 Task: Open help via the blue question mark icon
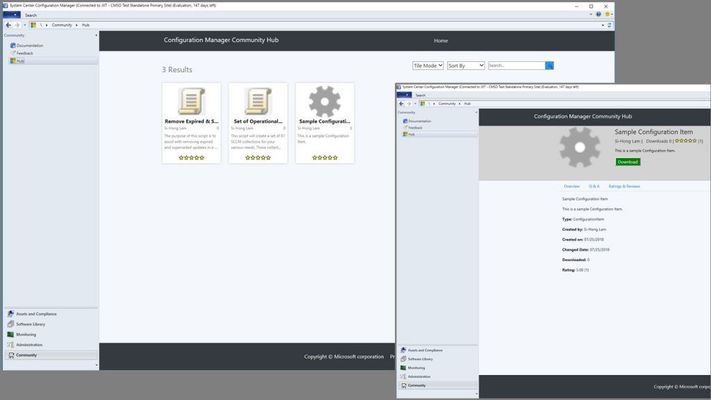pyautogui.click(x=599, y=15)
